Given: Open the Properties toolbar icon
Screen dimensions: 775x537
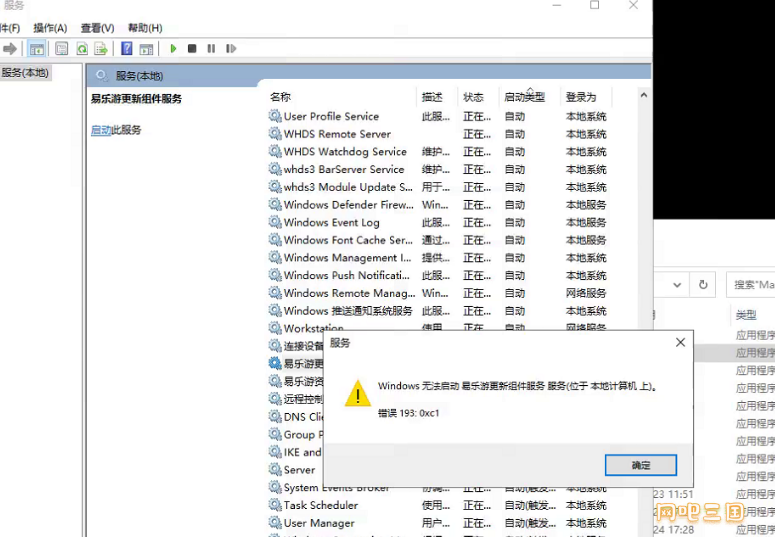Looking at the screenshot, I should (62, 48).
